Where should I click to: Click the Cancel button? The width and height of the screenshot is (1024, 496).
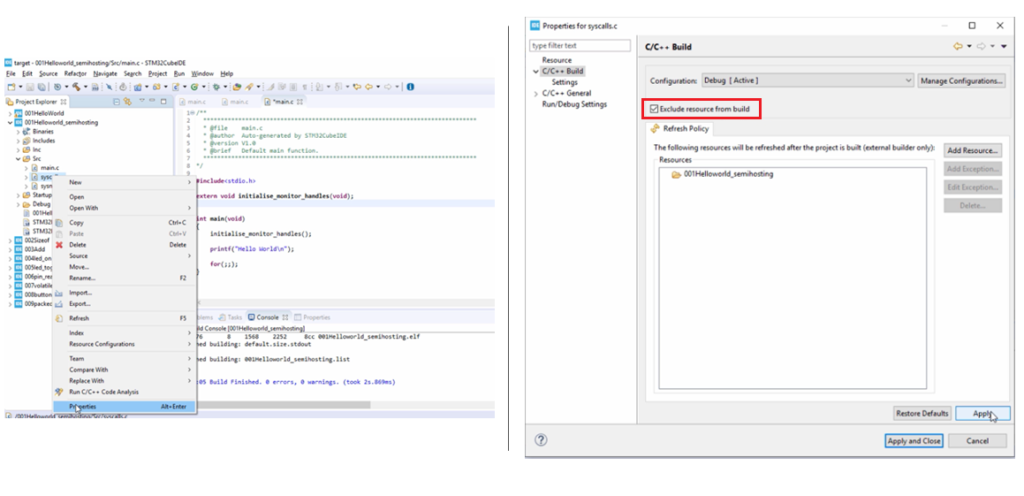coord(977,441)
